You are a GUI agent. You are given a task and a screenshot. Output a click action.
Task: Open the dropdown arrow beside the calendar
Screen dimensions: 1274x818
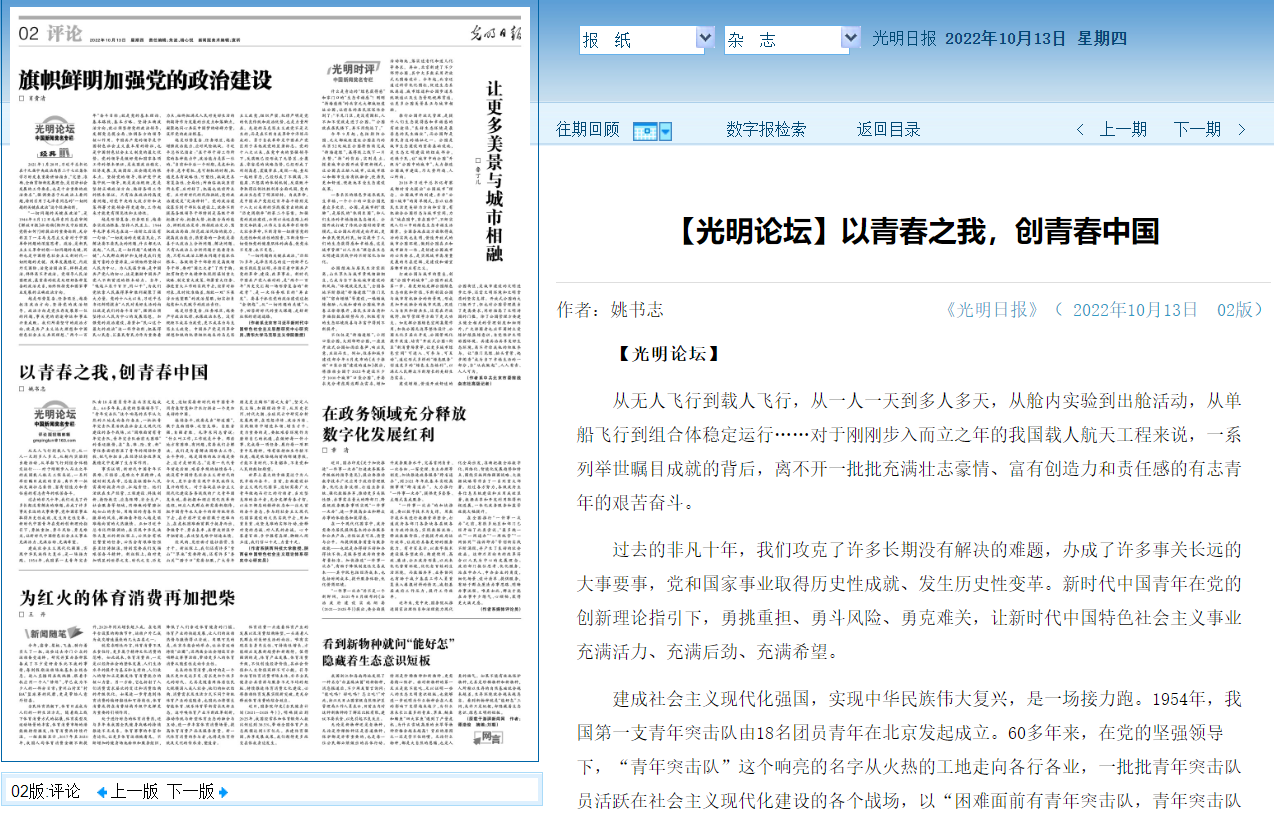[x=665, y=131]
